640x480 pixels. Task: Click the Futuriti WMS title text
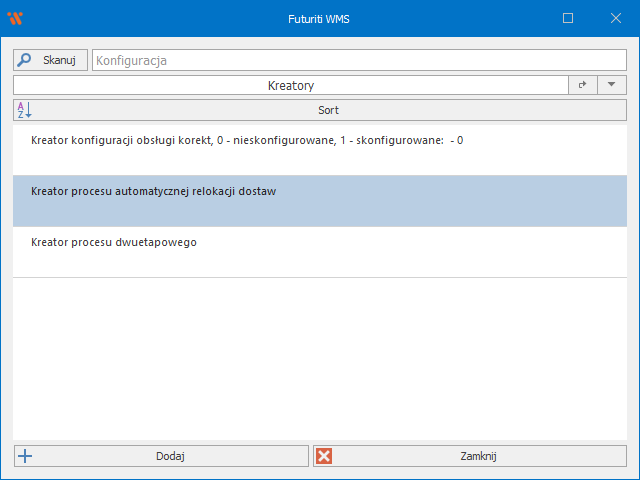320,18
